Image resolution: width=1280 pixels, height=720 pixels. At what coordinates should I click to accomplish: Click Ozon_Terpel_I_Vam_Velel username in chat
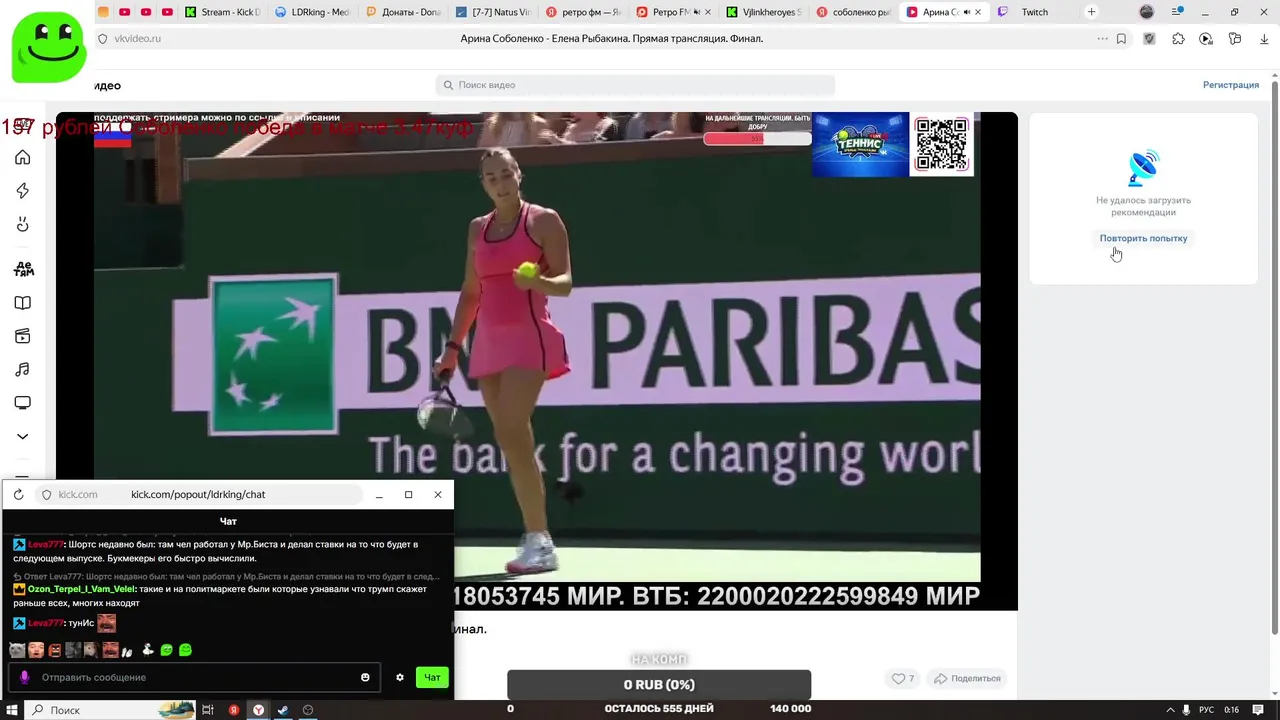[81, 589]
